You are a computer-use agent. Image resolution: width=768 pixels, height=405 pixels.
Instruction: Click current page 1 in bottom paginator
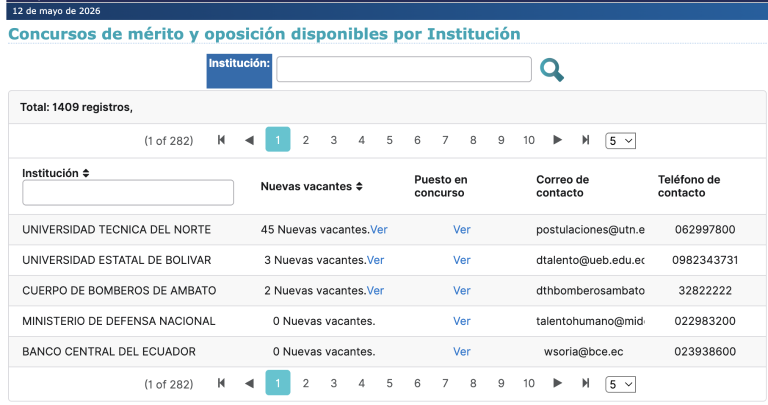[x=278, y=382]
